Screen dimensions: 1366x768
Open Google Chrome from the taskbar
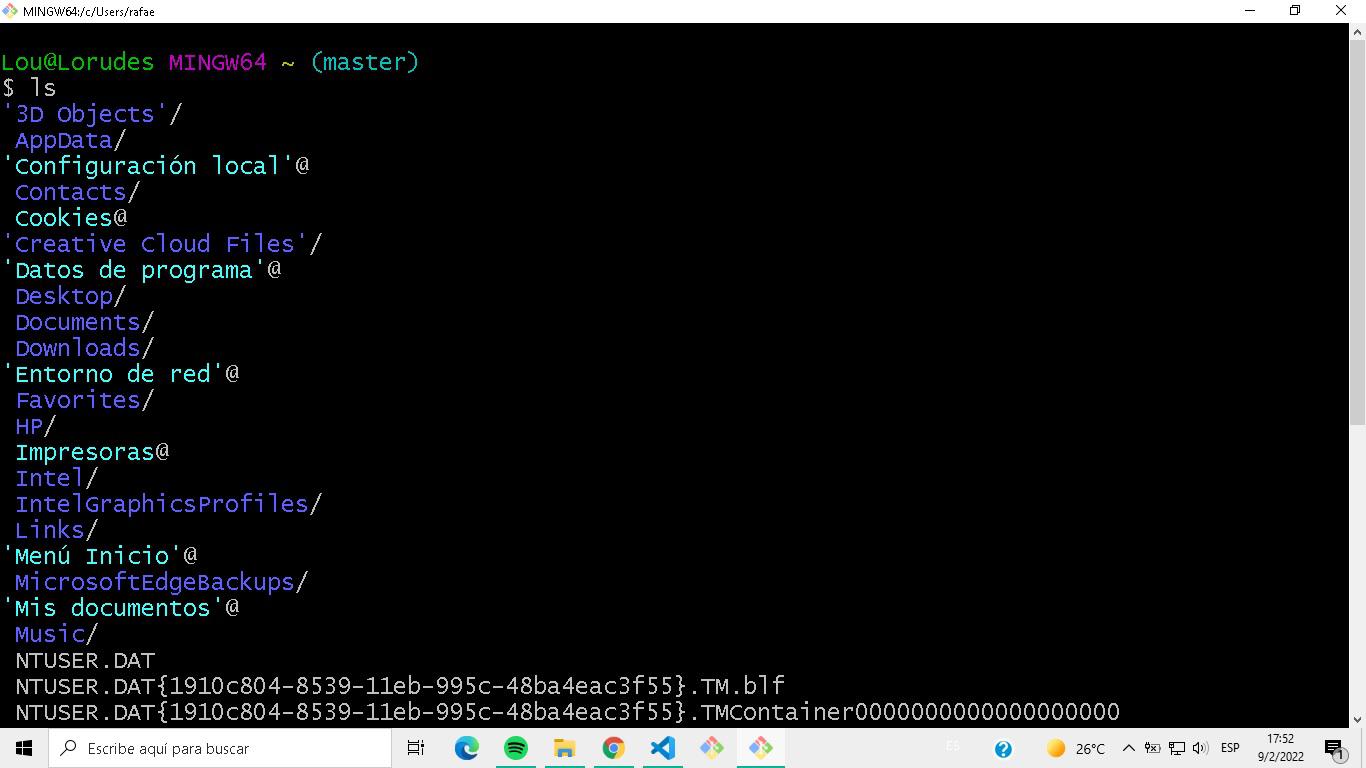[x=613, y=748]
